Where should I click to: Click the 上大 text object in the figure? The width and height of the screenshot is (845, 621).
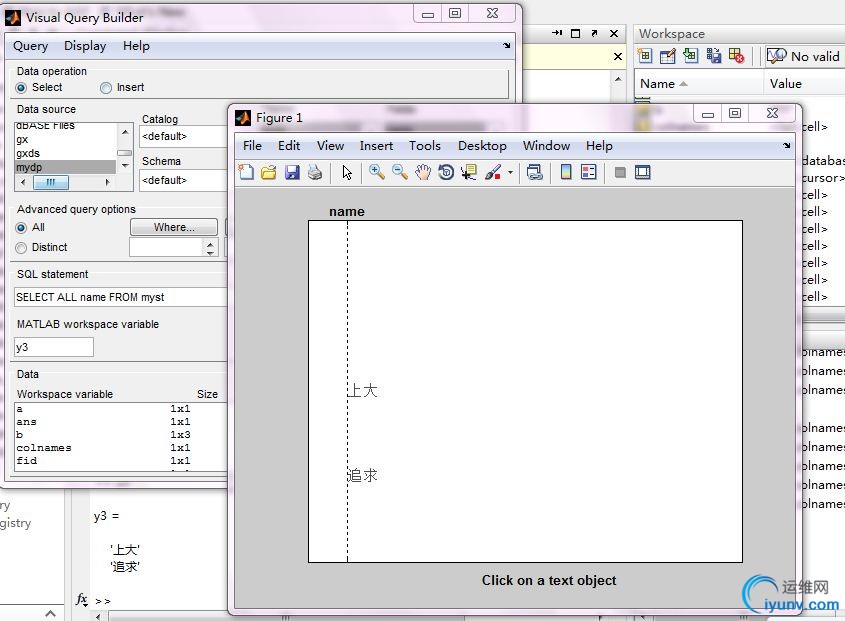[x=363, y=390]
